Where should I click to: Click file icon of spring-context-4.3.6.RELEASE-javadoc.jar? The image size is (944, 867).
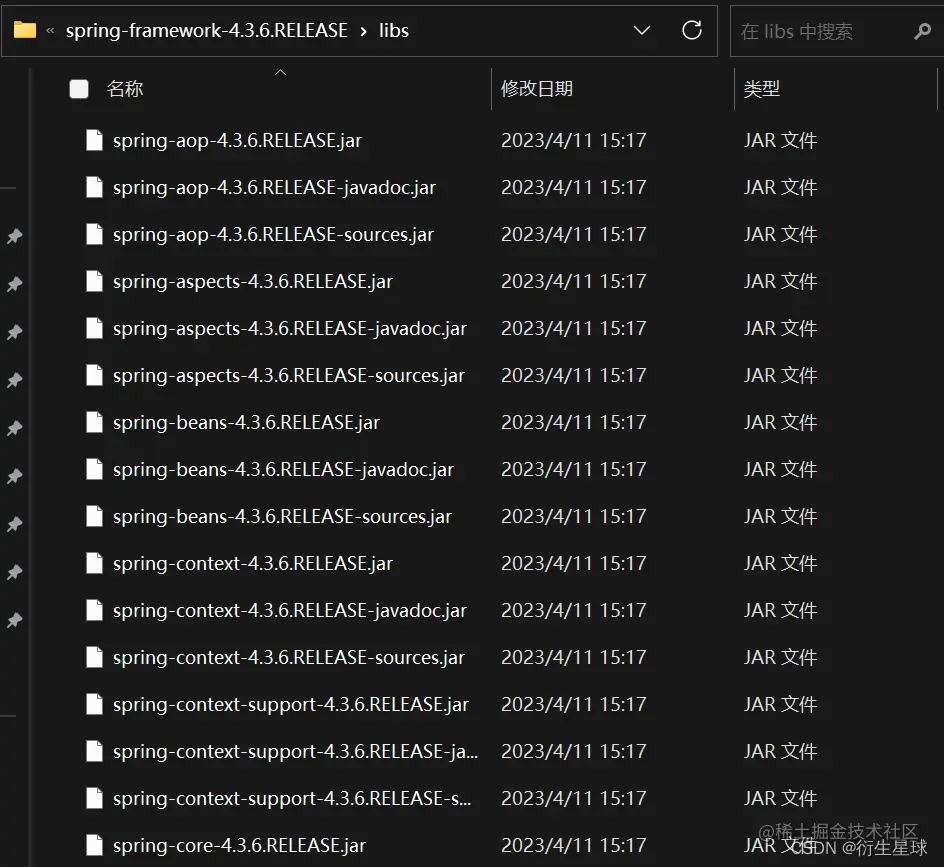[x=95, y=609]
